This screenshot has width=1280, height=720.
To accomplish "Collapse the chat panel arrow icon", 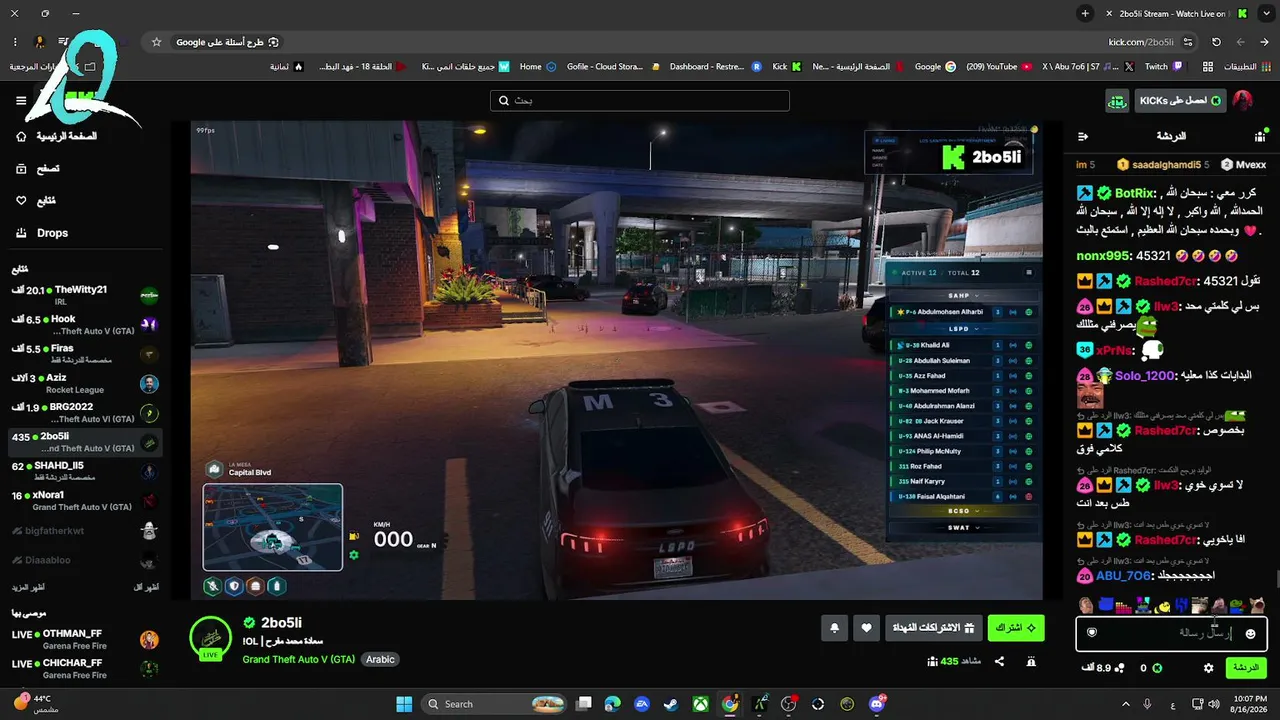I will point(1083,136).
